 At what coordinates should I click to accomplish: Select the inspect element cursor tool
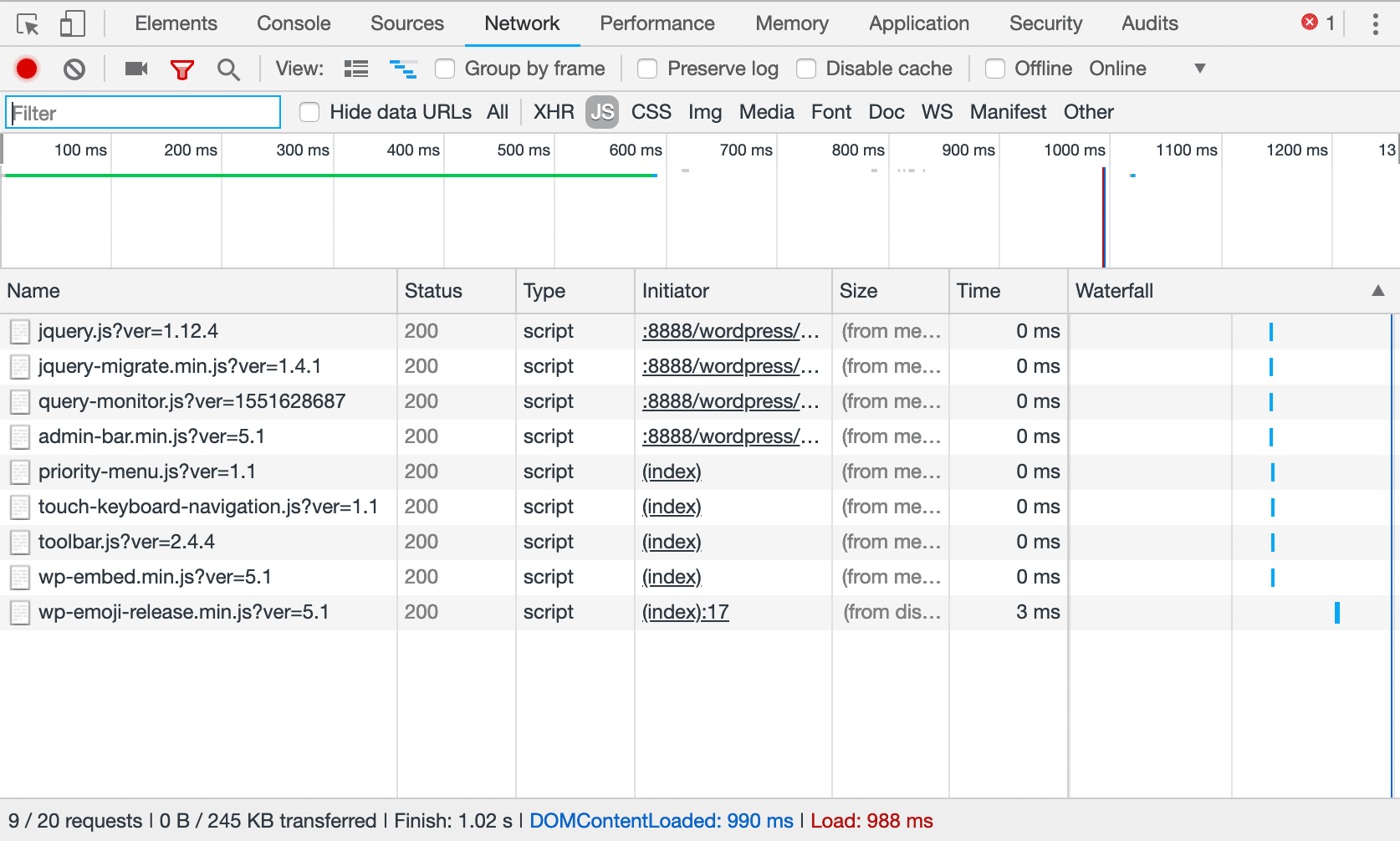28,23
